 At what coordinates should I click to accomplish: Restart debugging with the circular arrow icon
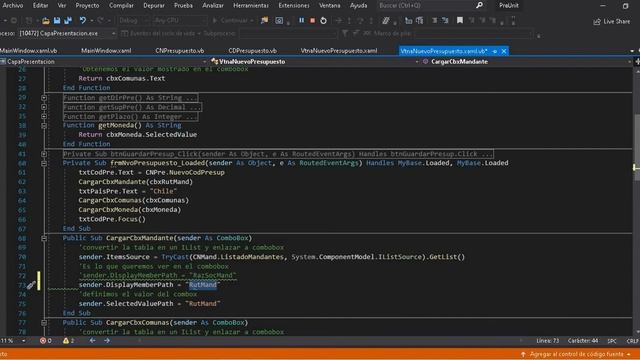pos(323,20)
